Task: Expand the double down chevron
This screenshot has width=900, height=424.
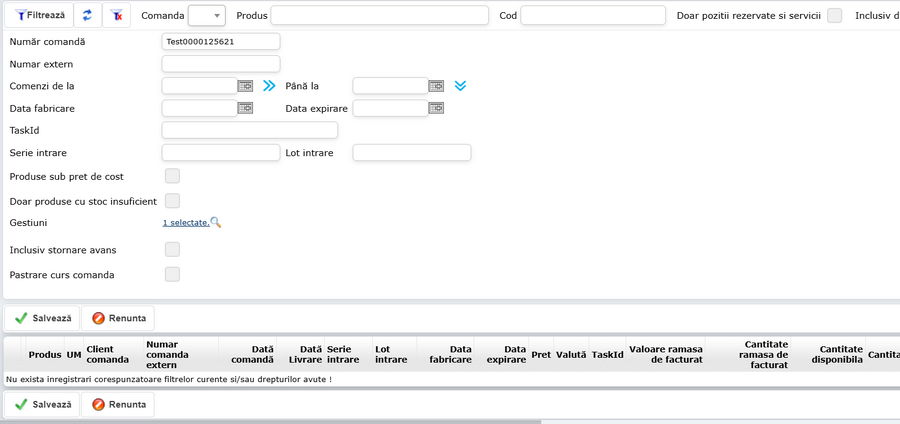Action: 460,86
